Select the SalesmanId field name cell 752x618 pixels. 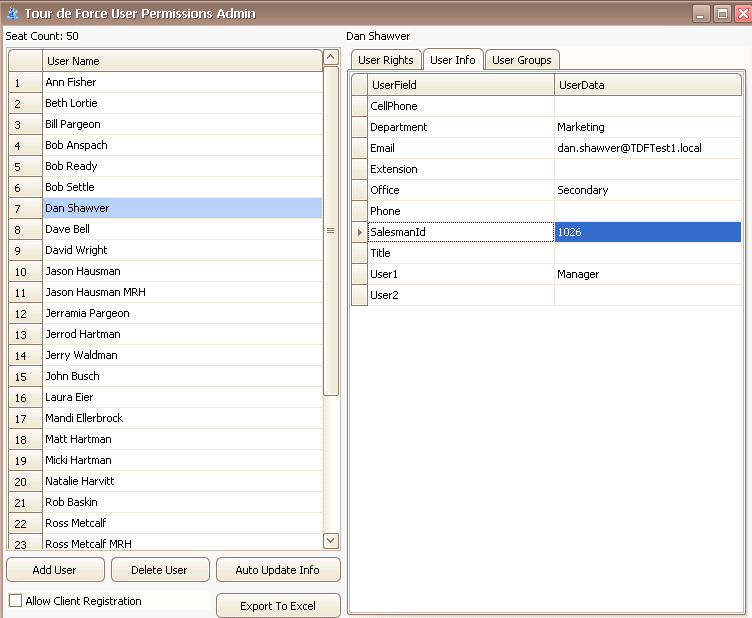(x=461, y=232)
